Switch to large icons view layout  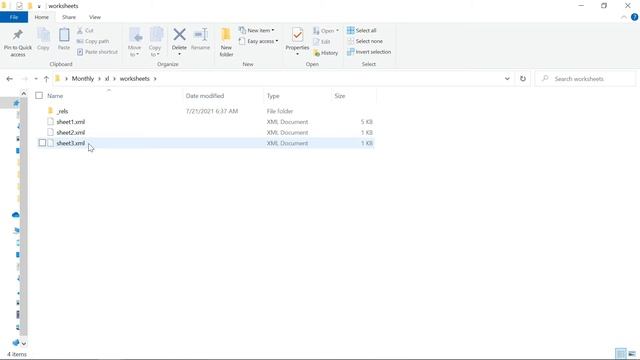[x=632, y=353]
